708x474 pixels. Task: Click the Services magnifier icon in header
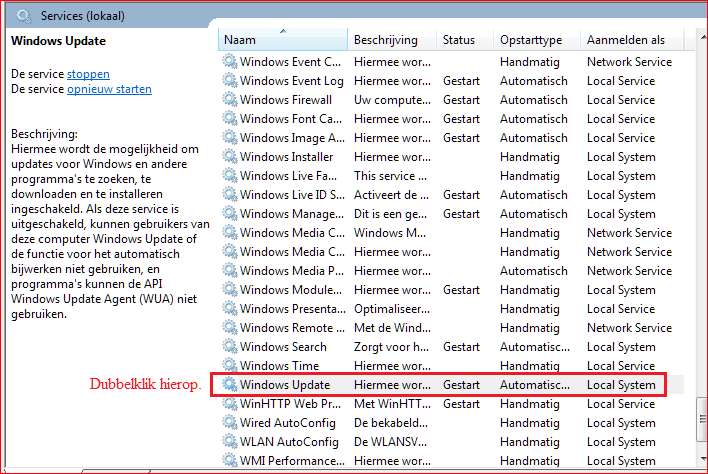[x=23, y=16]
